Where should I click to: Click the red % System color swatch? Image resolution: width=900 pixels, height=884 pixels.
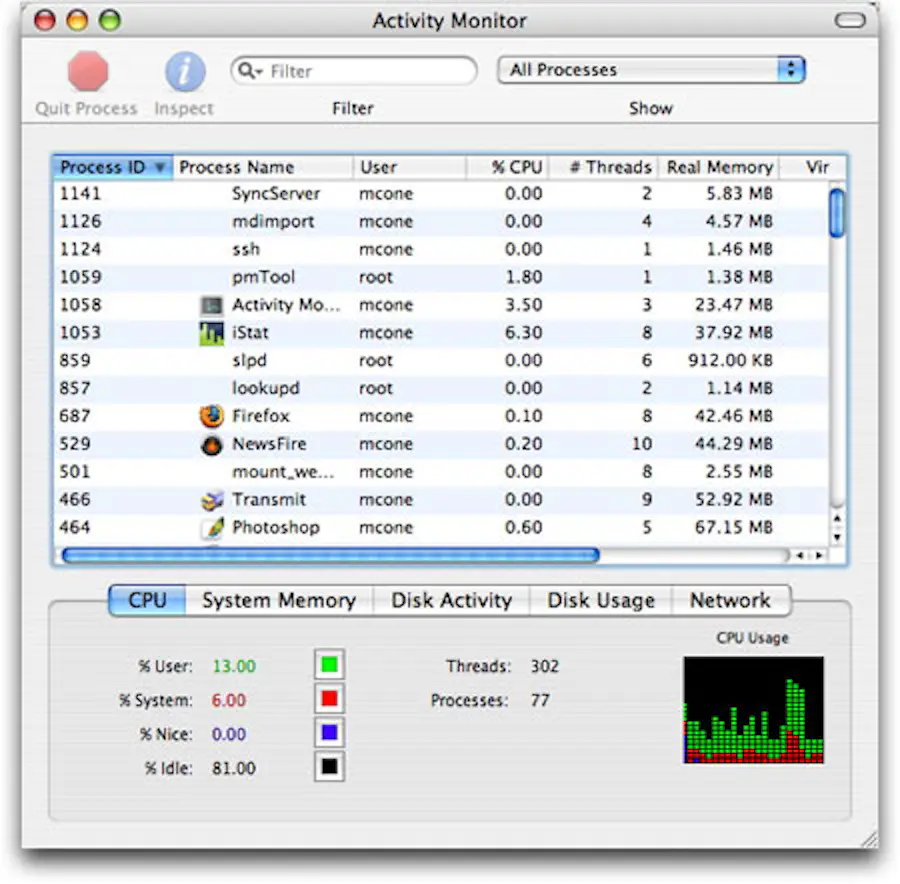pos(329,698)
